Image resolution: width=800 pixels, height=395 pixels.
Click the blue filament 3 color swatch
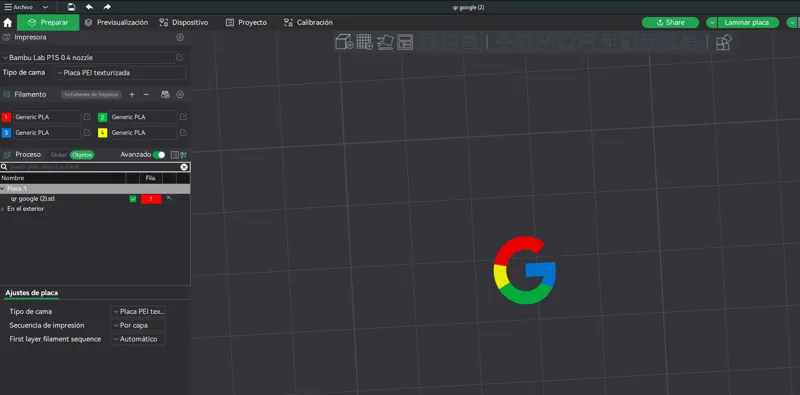pos(6,133)
